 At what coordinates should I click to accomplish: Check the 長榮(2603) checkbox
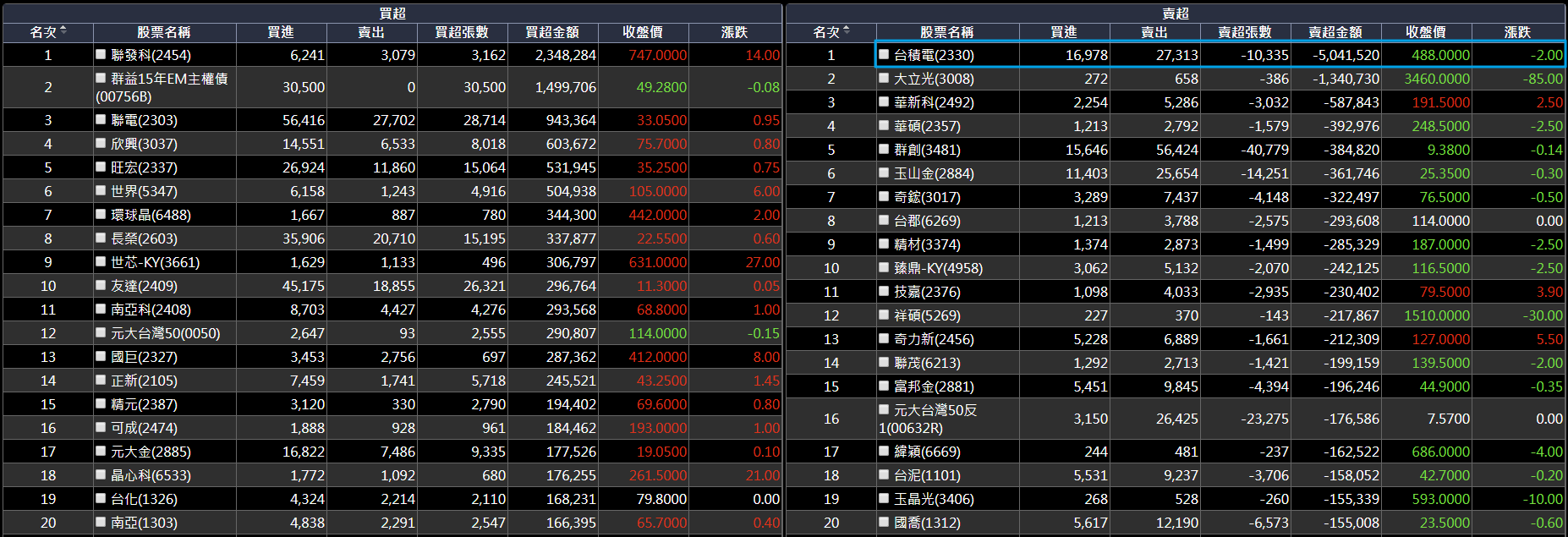pyautogui.click(x=101, y=238)
